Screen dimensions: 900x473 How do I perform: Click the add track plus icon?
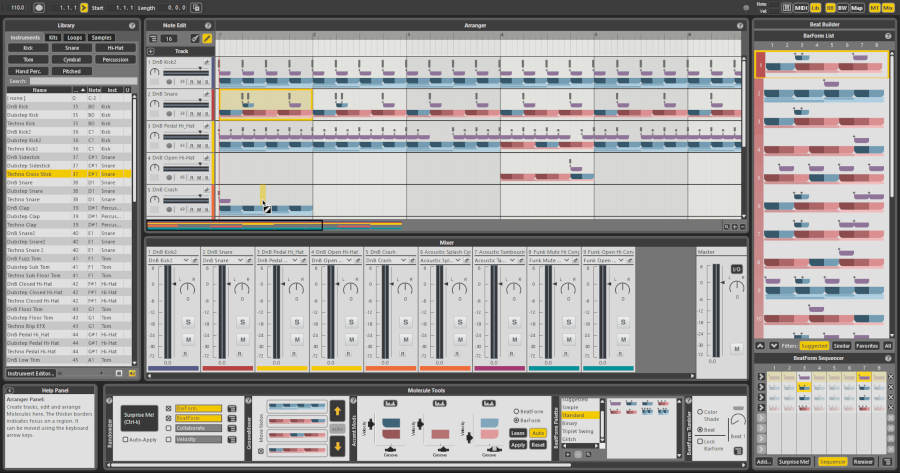pos(151,52)
